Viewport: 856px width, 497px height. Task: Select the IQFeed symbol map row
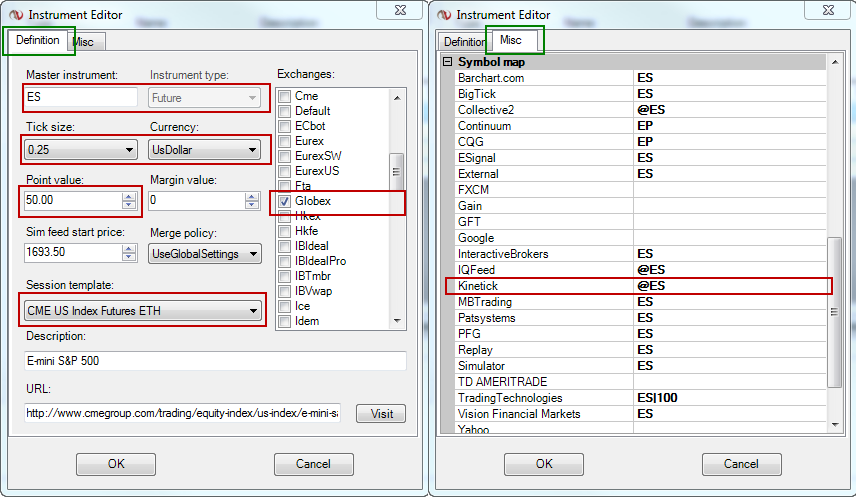click(x=640, y=270)
